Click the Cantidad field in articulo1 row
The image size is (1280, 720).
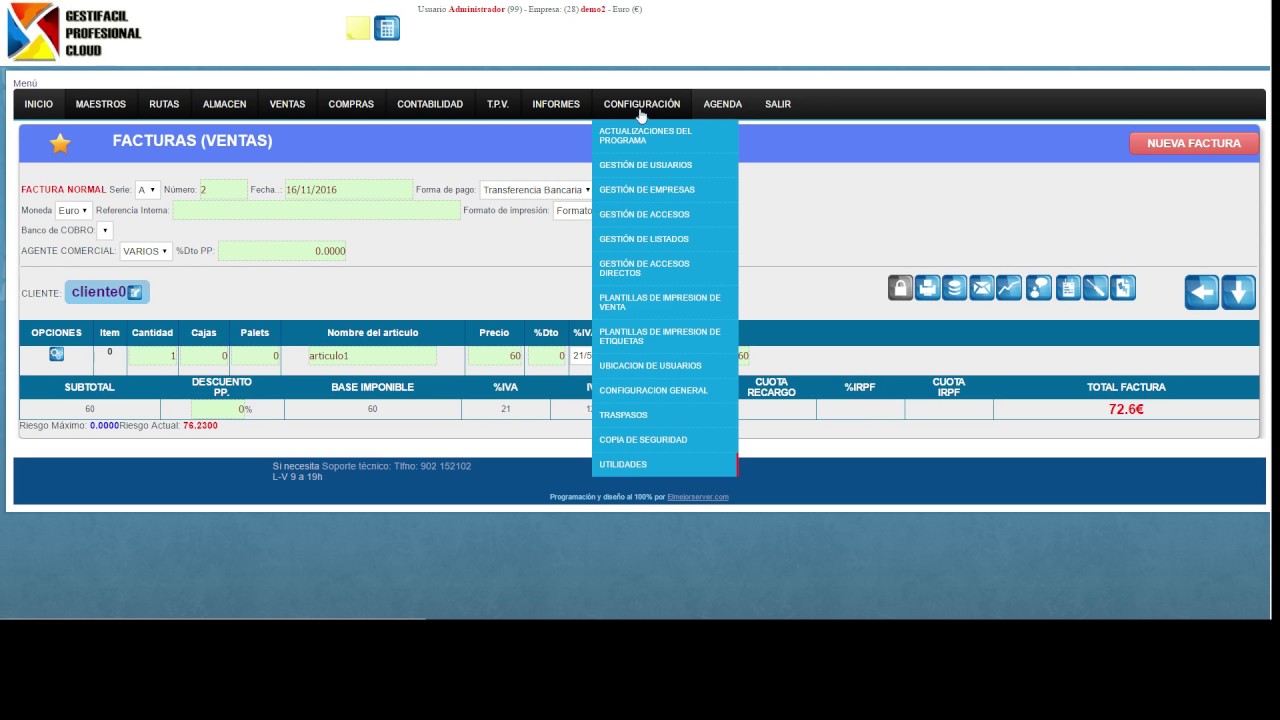(x=153, y=355)
